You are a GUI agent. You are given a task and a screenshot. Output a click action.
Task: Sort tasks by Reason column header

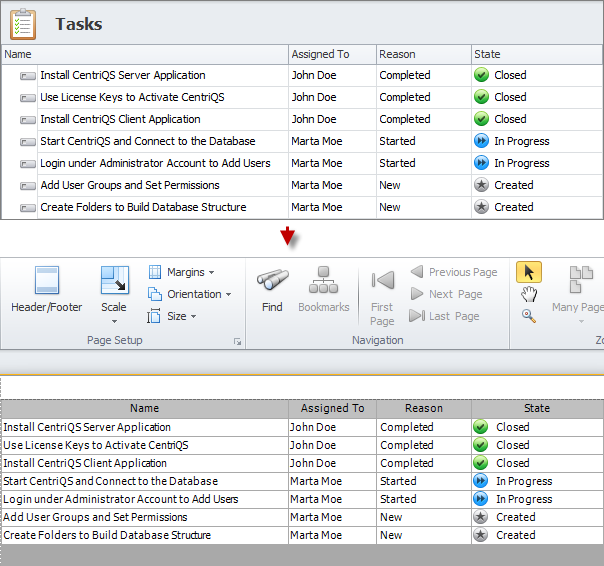click(x=424, y=54)
